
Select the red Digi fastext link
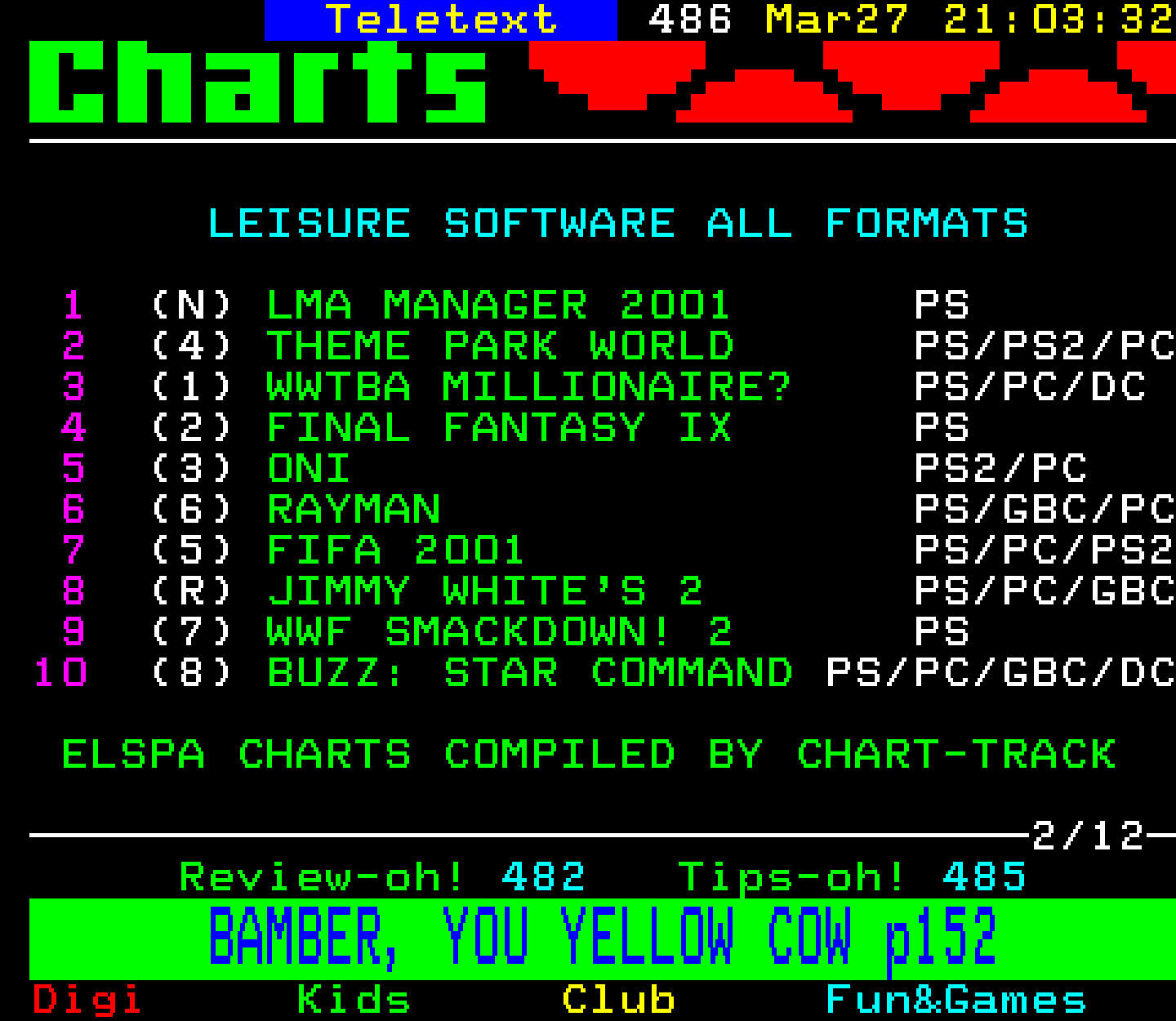pyautogui.click(x=87, y=1000)
